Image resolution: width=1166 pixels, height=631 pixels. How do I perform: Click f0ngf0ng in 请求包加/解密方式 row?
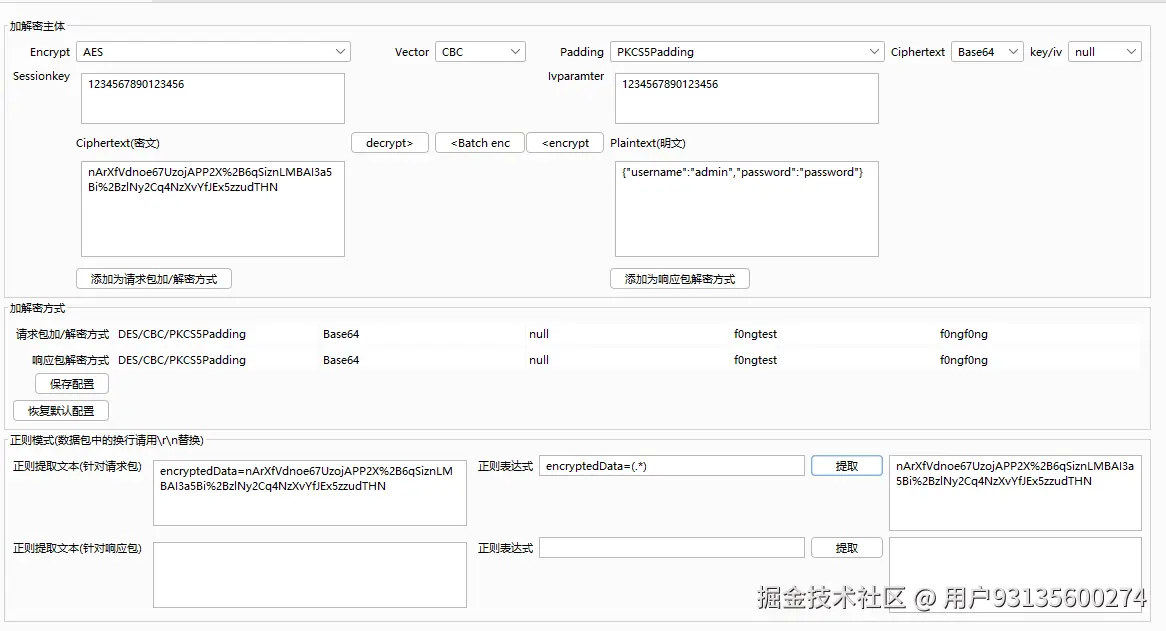tap(964, 334)
